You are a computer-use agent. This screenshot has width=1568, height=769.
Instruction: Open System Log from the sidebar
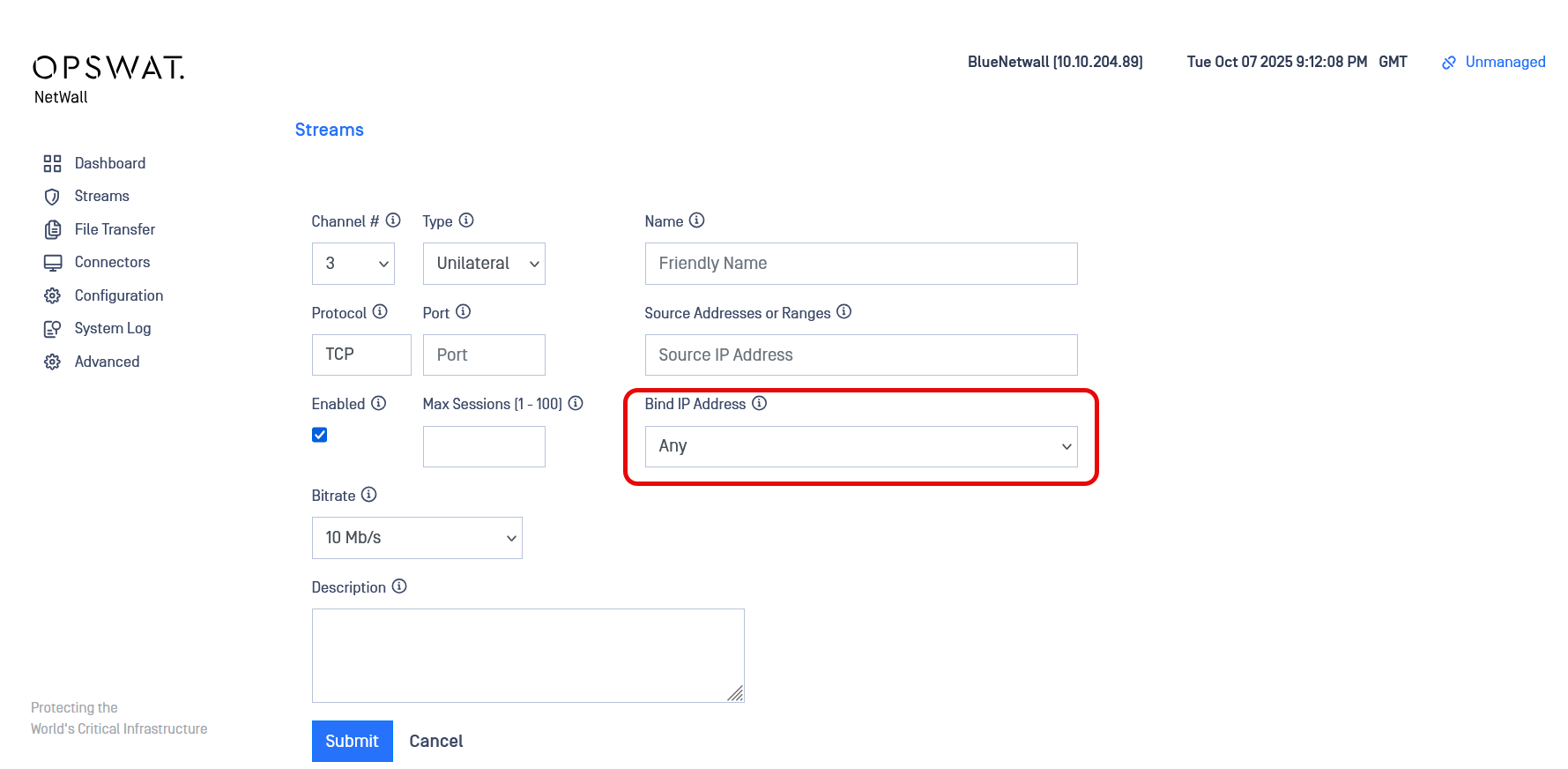pyautogui.click(x=112, y=328)
